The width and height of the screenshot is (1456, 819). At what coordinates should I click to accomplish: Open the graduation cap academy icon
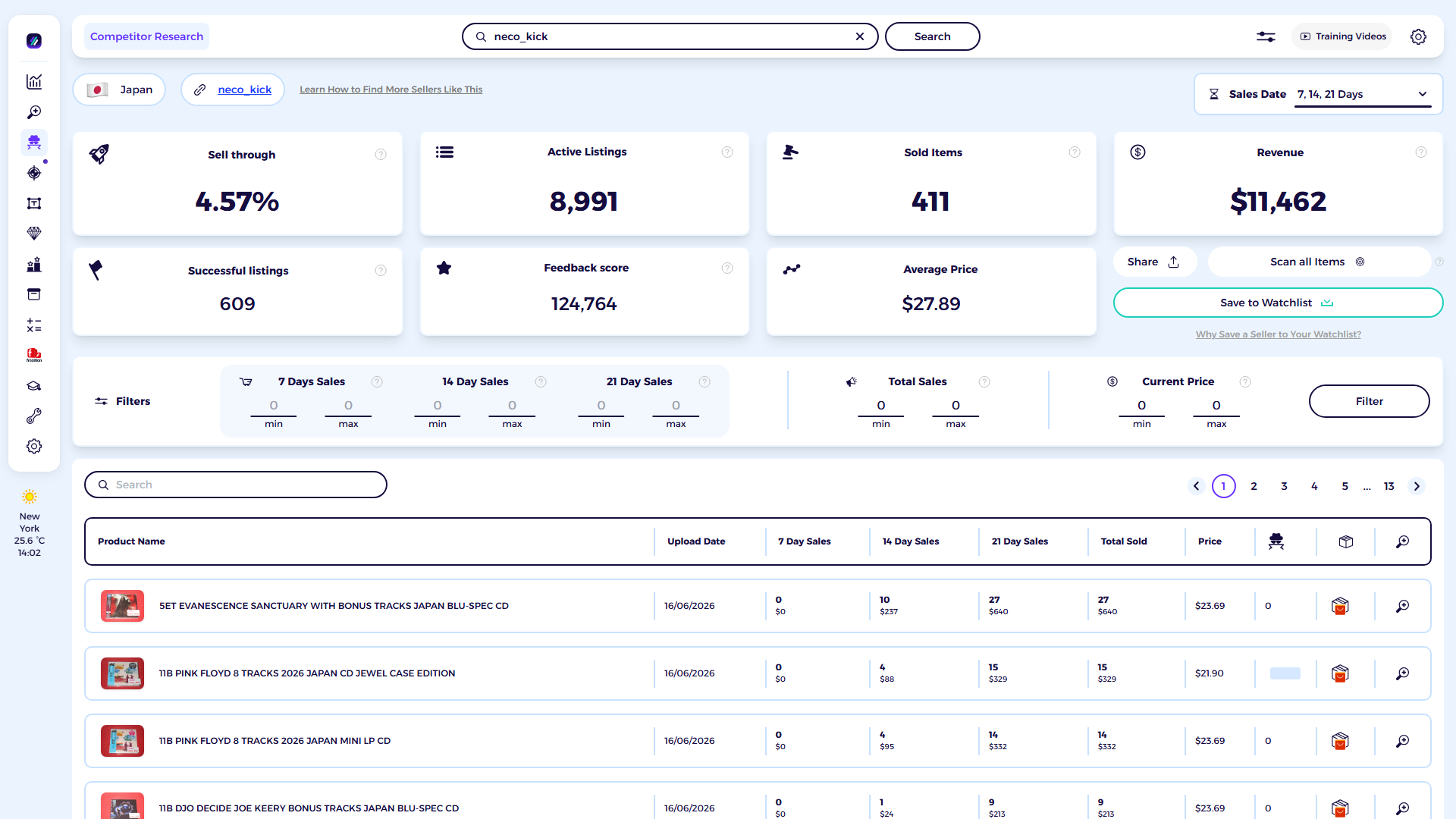coord(34,386)
